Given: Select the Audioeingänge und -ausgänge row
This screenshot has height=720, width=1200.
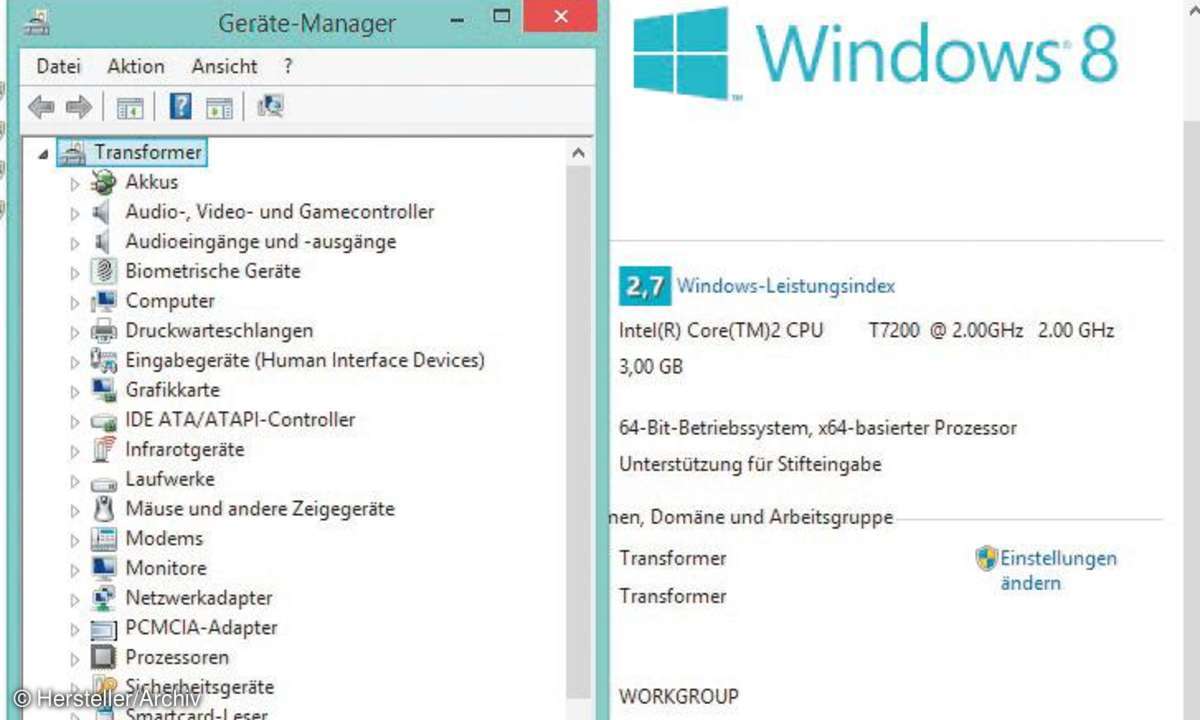Looking at the screenshot, I should point(261,242).
